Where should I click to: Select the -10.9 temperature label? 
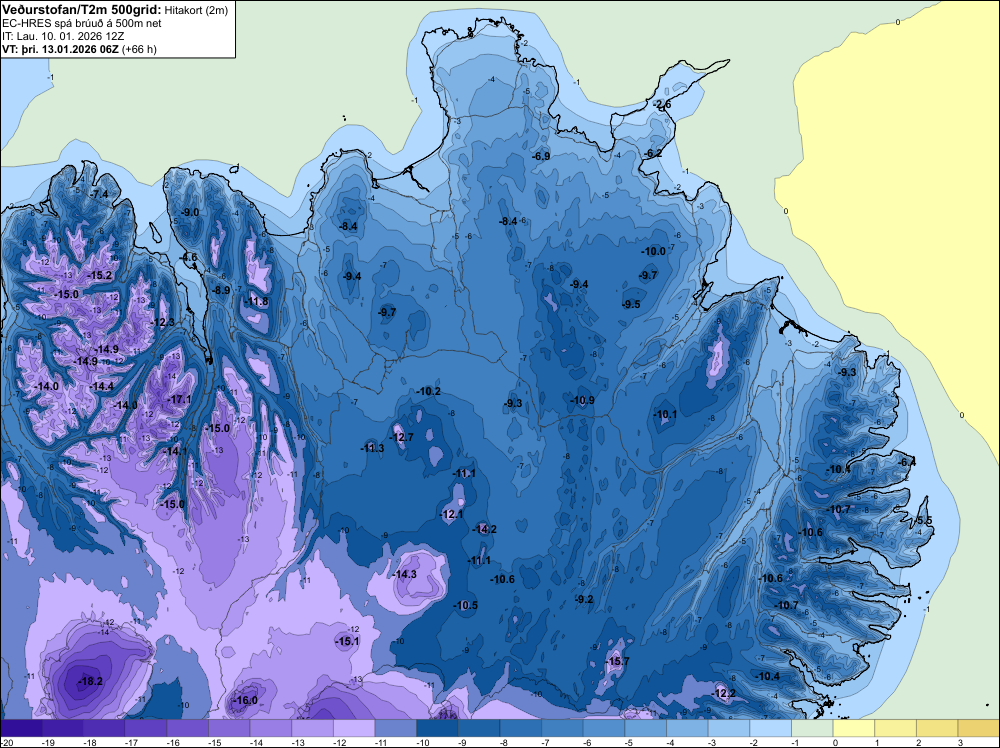[x=582, y=400]
